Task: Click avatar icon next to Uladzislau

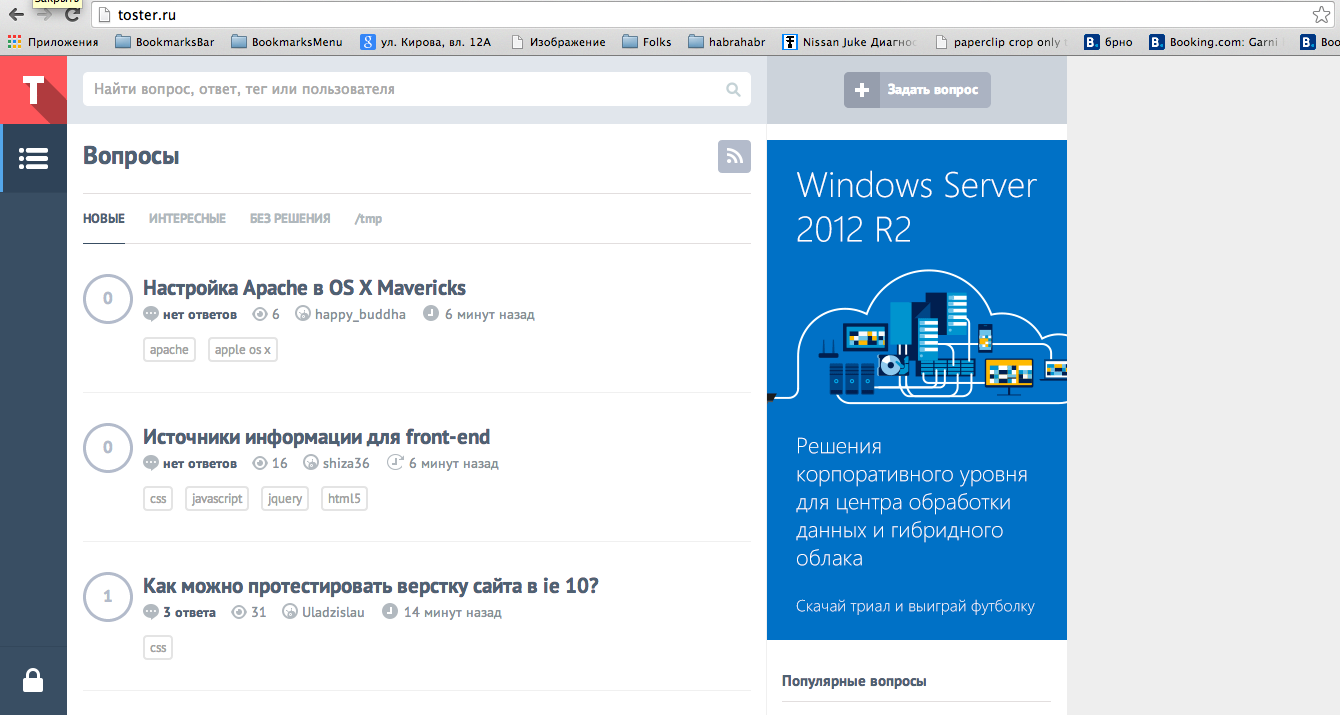Action: [290, 612]
